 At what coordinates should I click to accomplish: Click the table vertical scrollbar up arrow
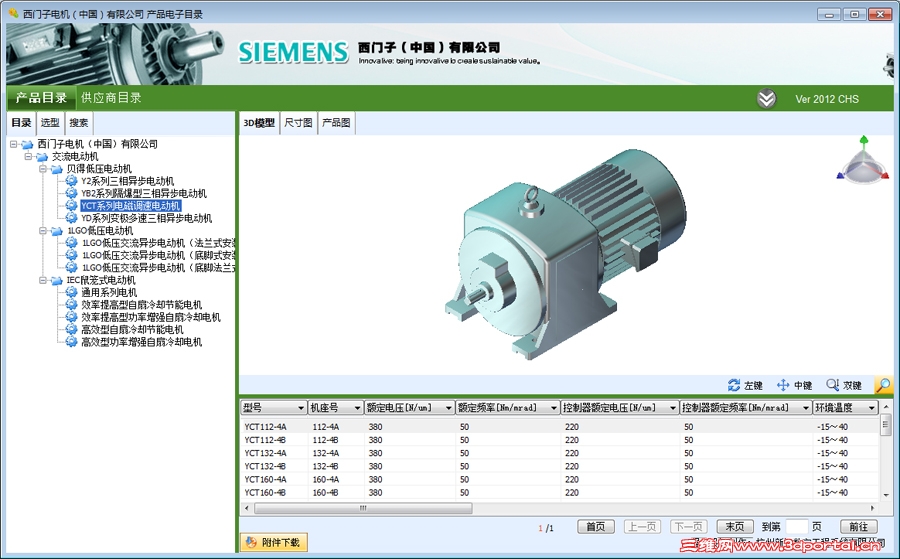click(886, 407)
